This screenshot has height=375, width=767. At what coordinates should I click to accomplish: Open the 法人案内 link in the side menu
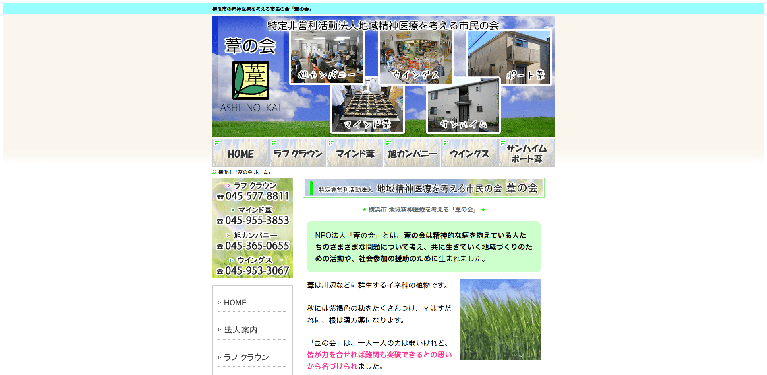tap(240, 330)
